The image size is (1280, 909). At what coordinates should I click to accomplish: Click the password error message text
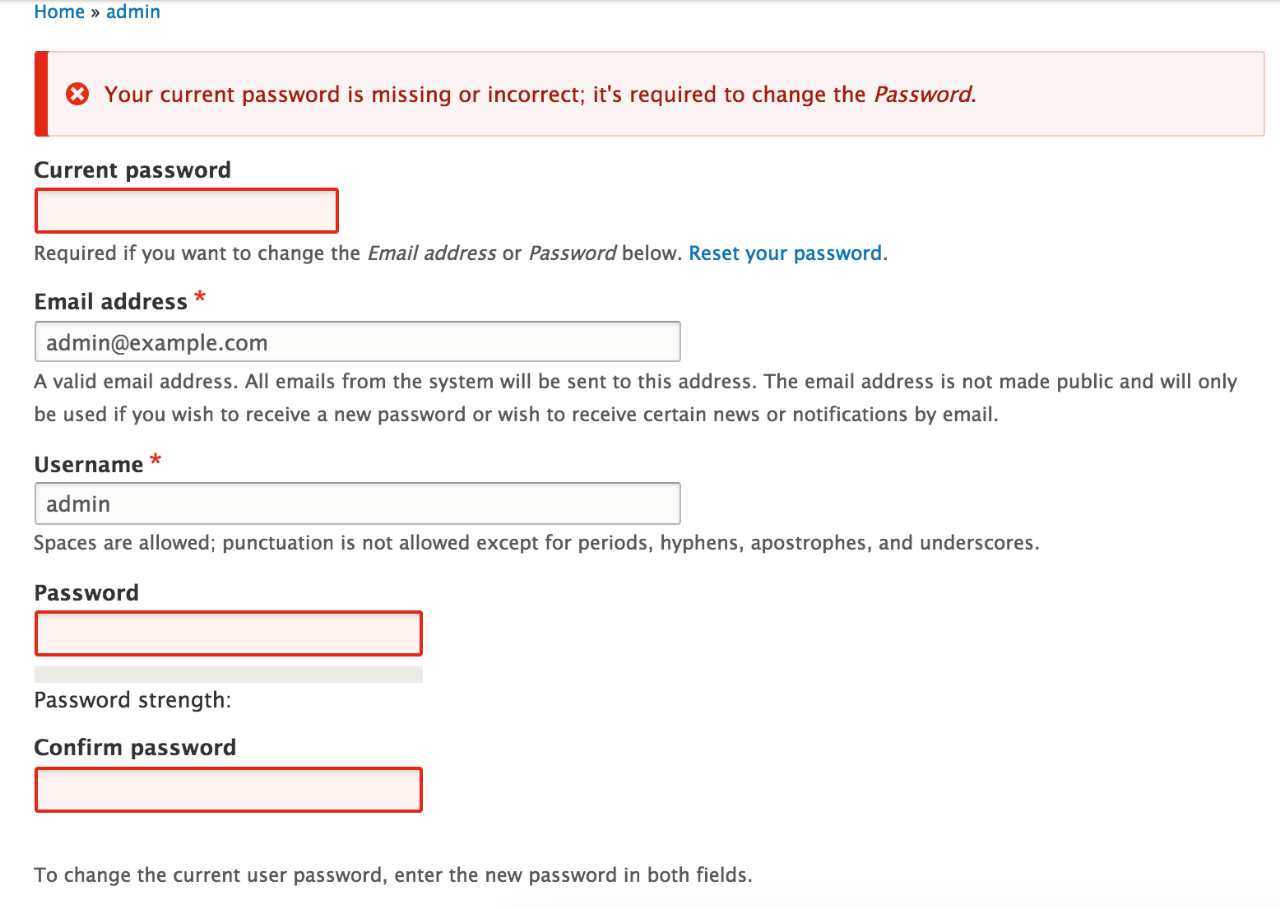point(540,95)
